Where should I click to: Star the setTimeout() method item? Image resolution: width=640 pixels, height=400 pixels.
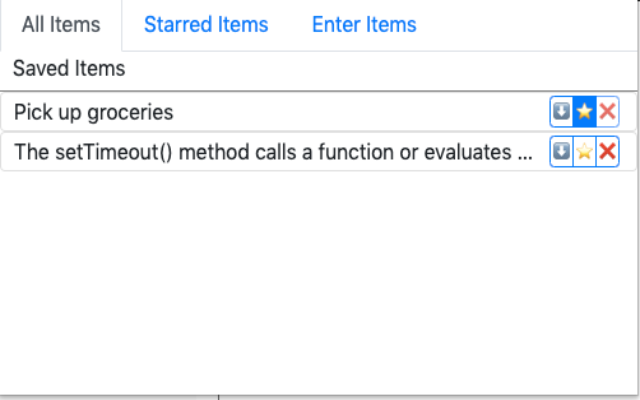coord(584,152)
